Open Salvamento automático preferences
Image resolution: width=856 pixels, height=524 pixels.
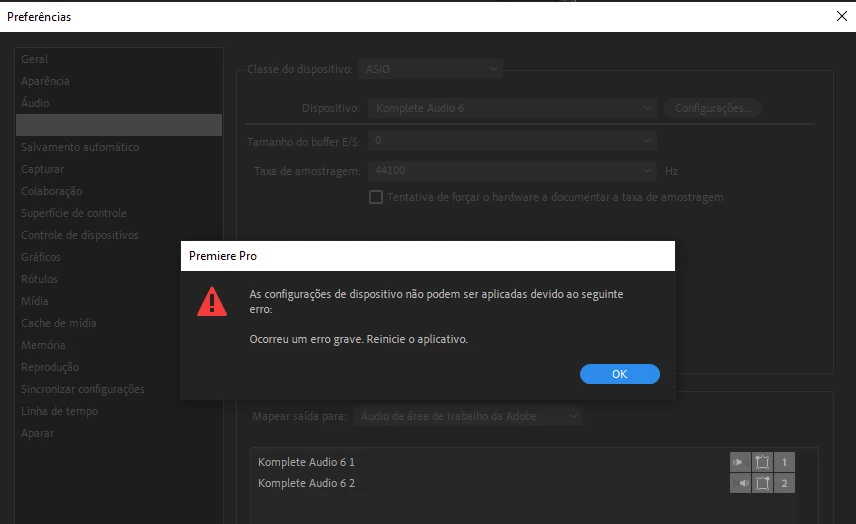(x=119, y=147)
